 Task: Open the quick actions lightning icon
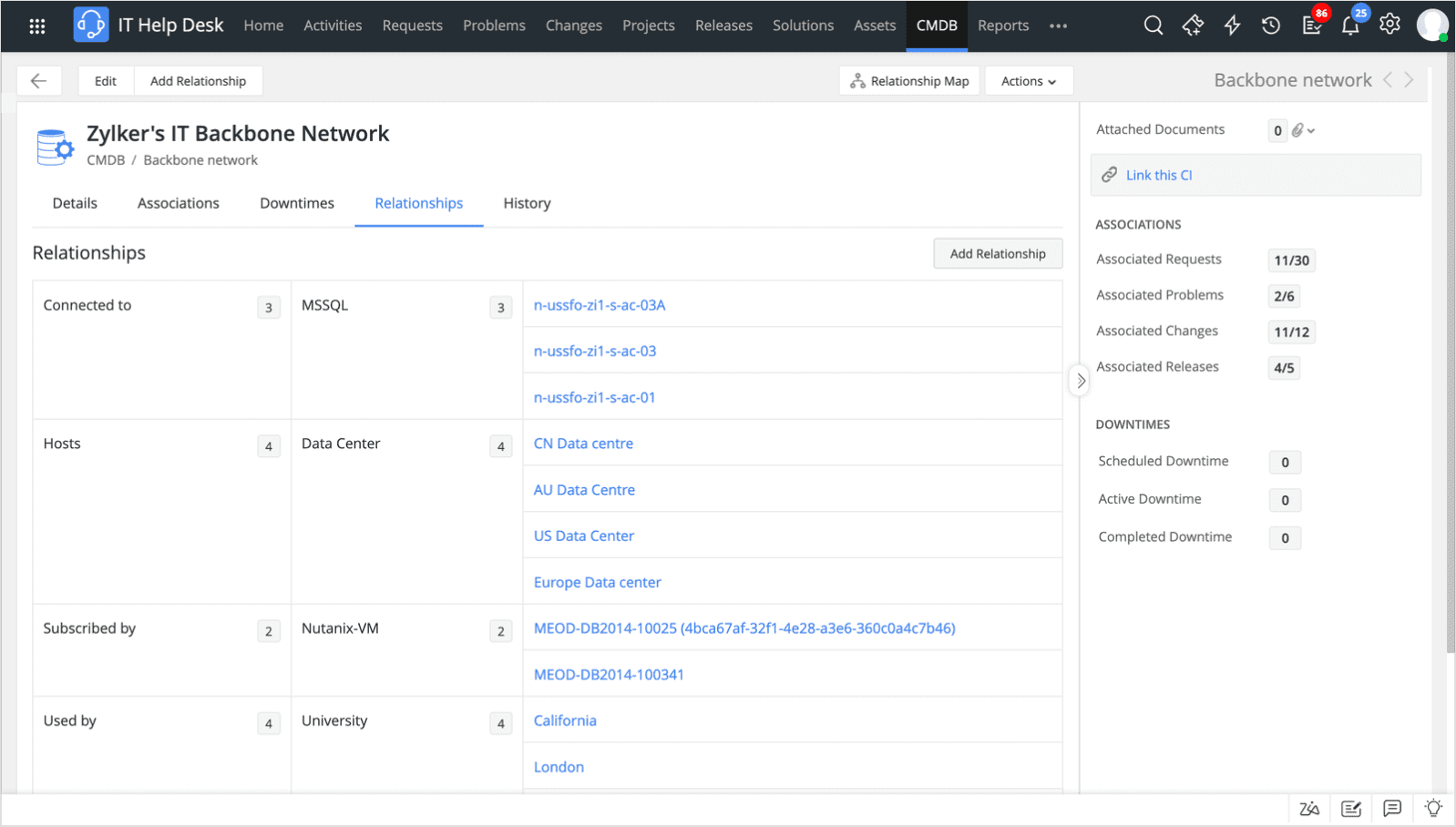pyautogui.click(x=1232, y=26)
